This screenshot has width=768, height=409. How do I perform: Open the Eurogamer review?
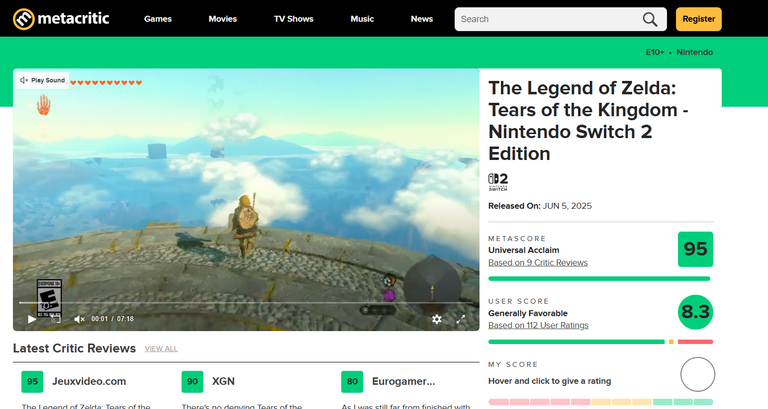[404, 381]
